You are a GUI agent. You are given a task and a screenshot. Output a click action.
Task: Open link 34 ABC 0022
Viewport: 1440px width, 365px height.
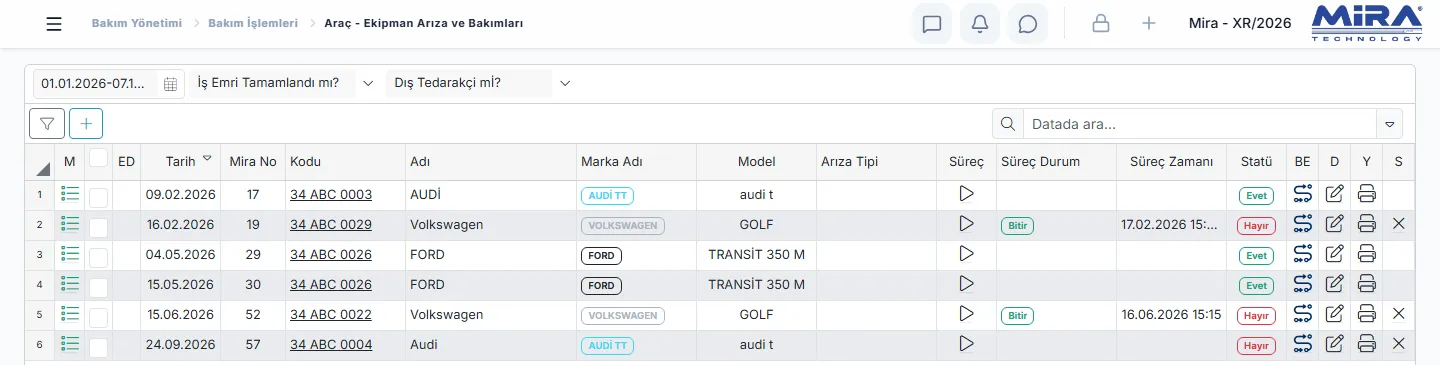pos(331,315)
